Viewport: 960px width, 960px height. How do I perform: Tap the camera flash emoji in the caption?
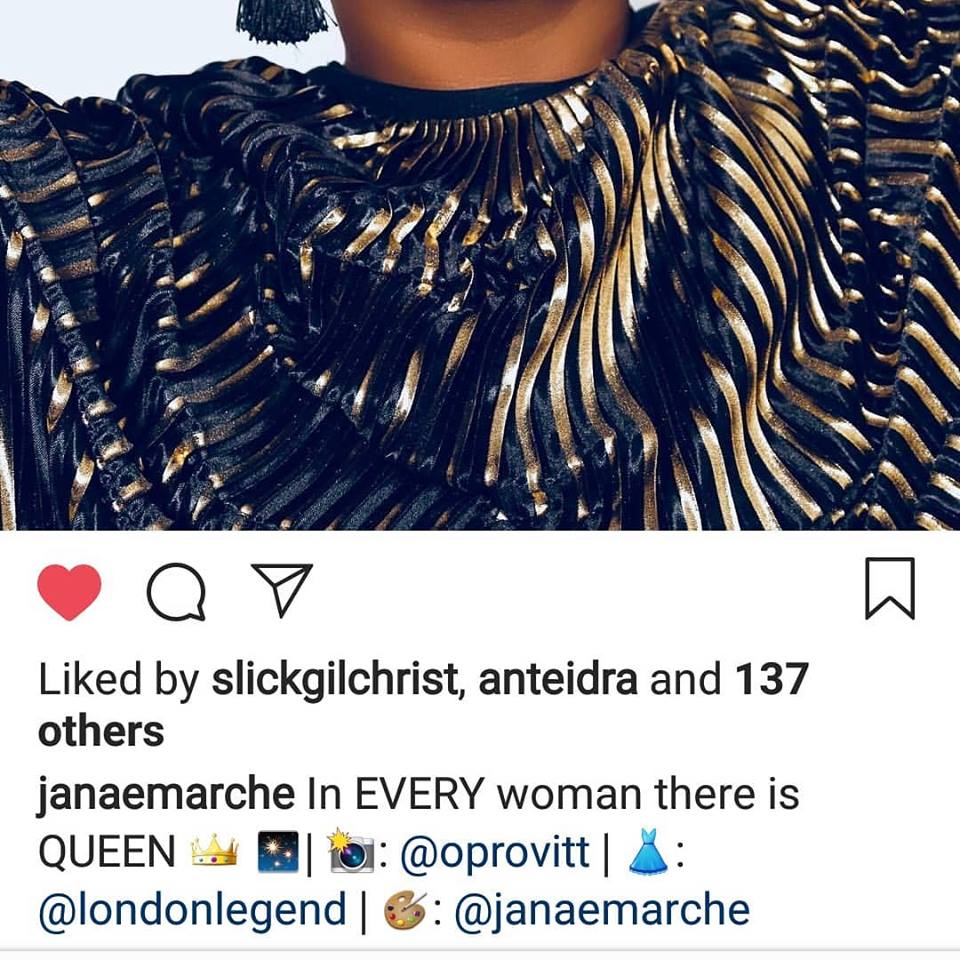351,850
